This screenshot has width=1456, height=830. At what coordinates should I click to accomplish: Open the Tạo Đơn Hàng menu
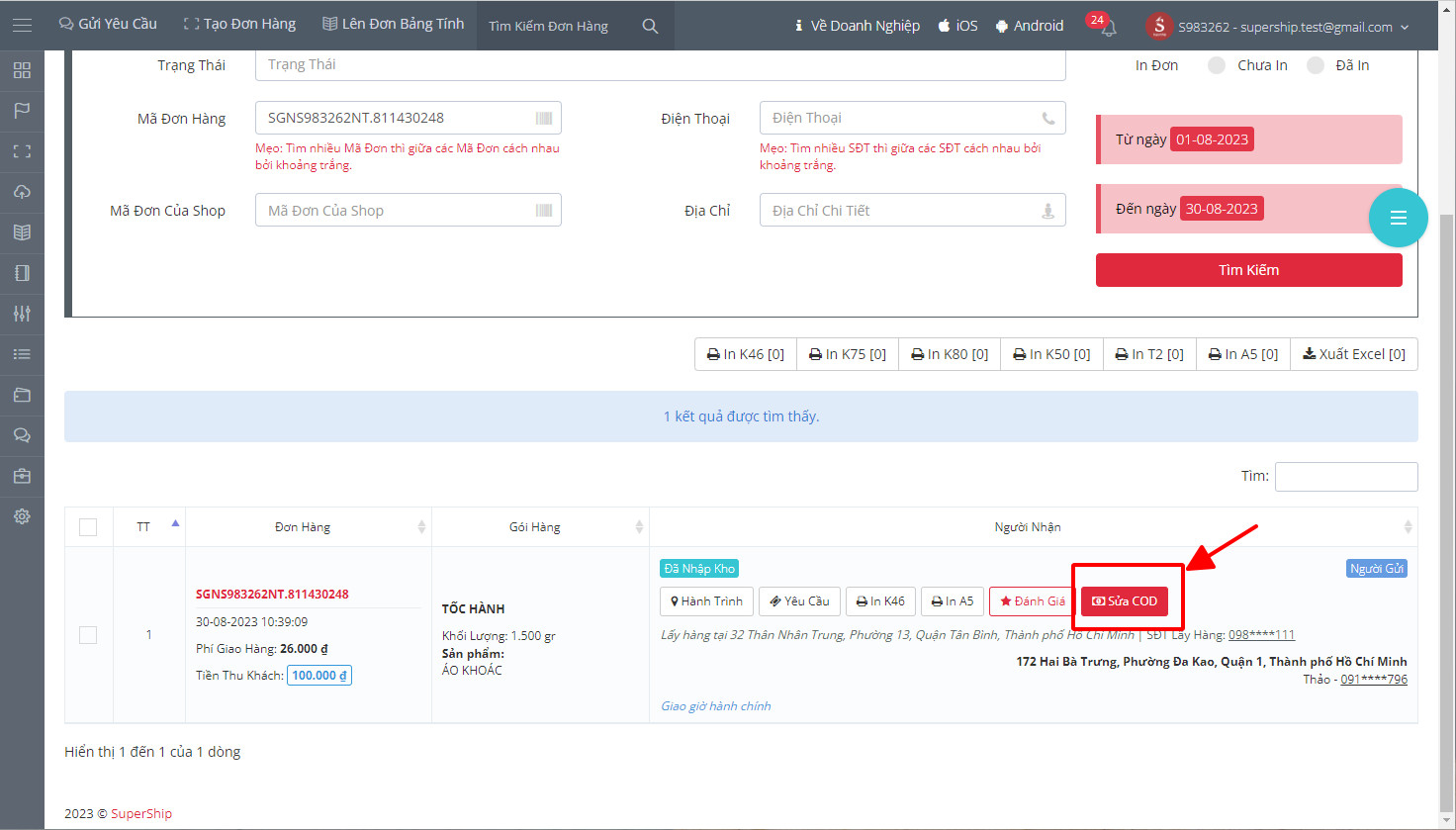(x=239, y=24)
